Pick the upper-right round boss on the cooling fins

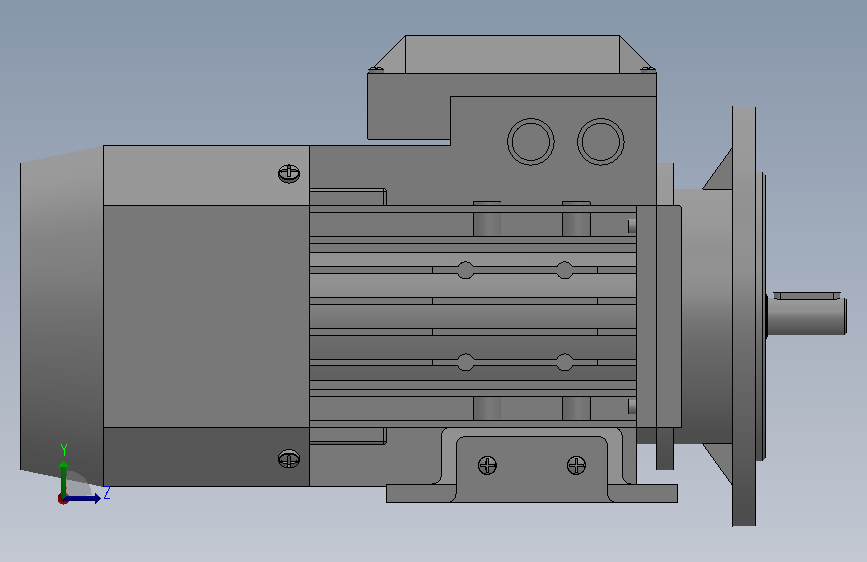coord(565,270)
